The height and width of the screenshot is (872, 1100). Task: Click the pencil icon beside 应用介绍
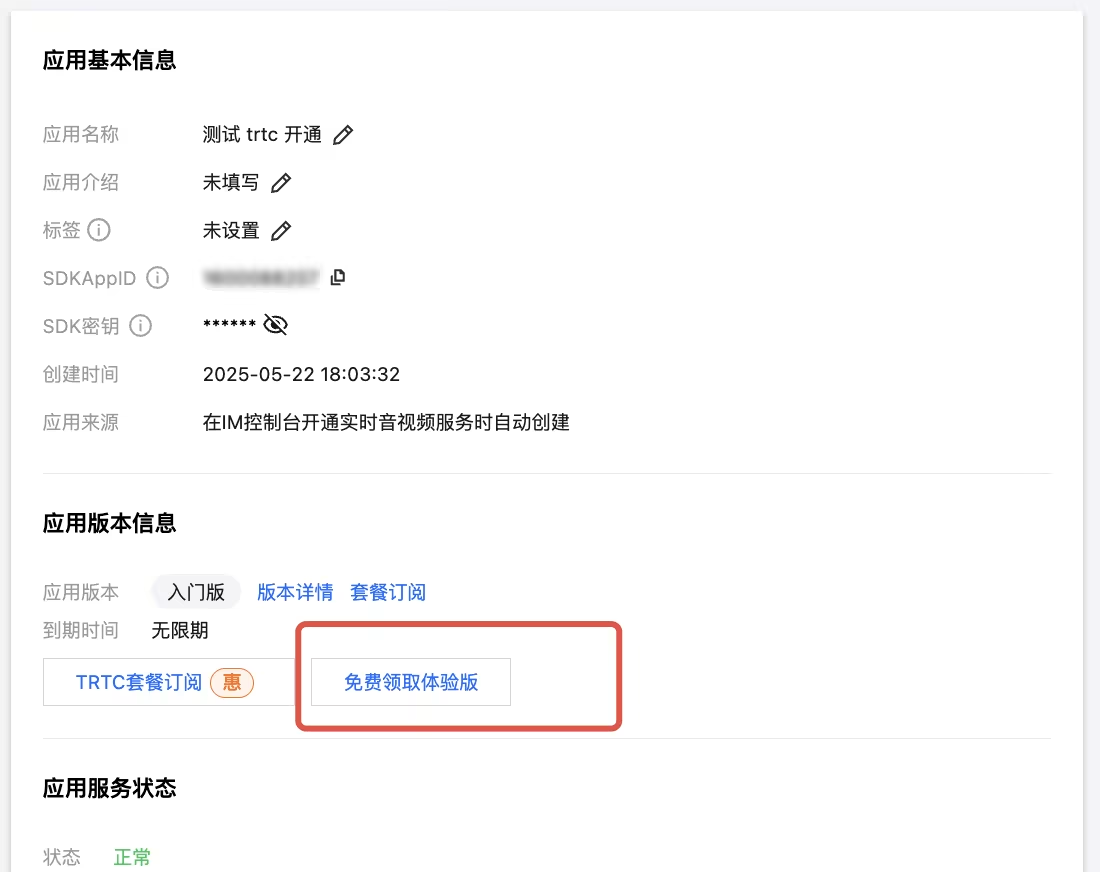coord(282,183)
